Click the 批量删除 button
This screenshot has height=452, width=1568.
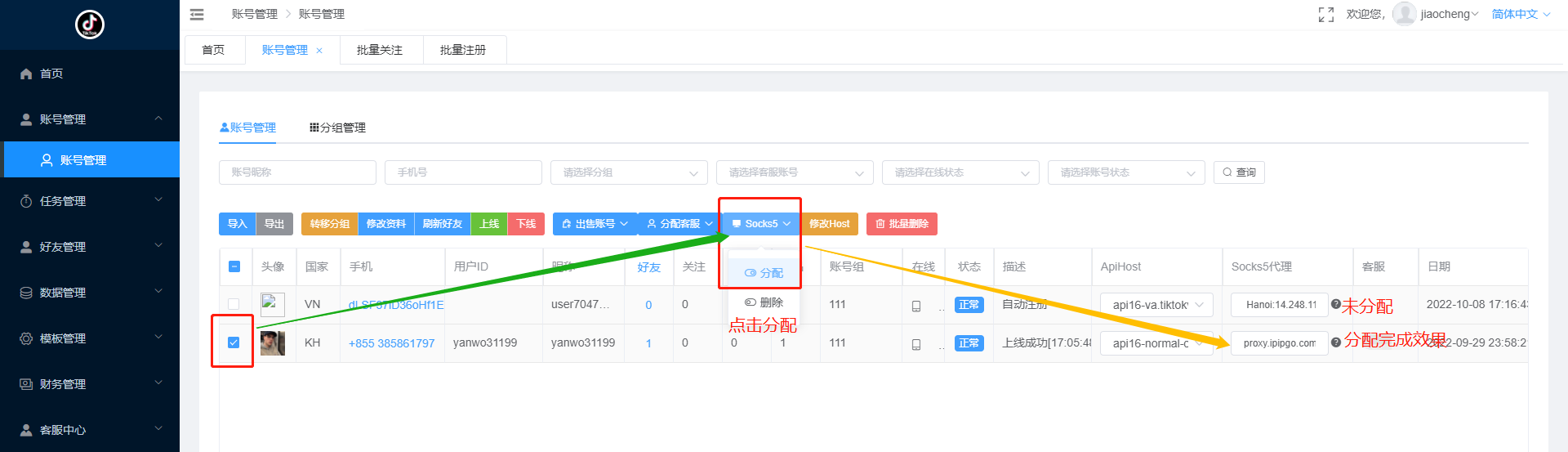[902, 224]
